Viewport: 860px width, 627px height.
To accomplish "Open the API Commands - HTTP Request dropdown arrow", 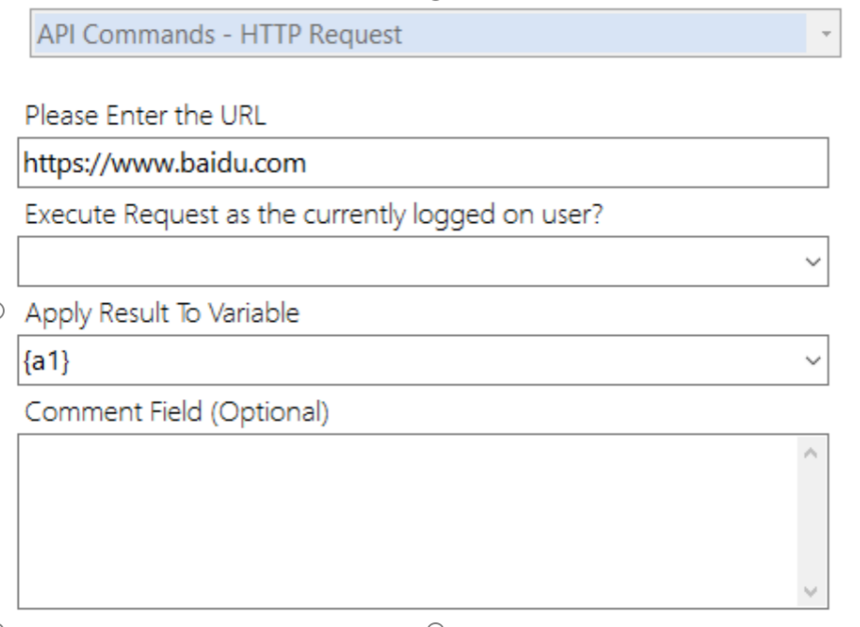I will click(825, 34).
